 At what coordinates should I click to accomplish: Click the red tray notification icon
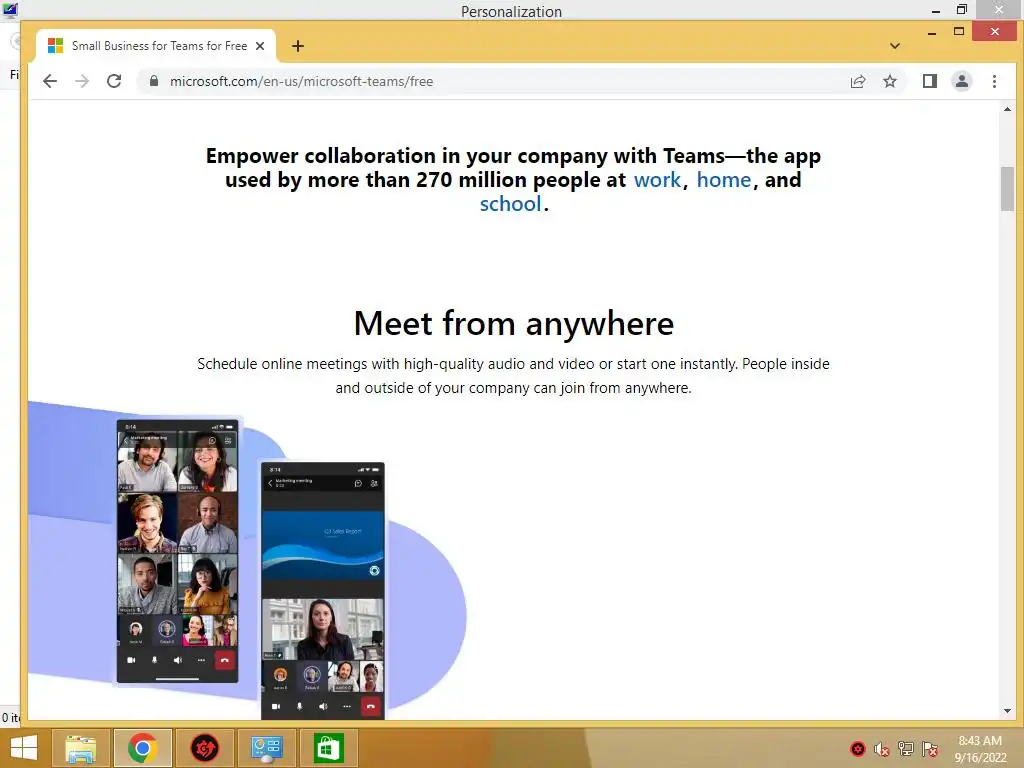[x=857, y=749]
